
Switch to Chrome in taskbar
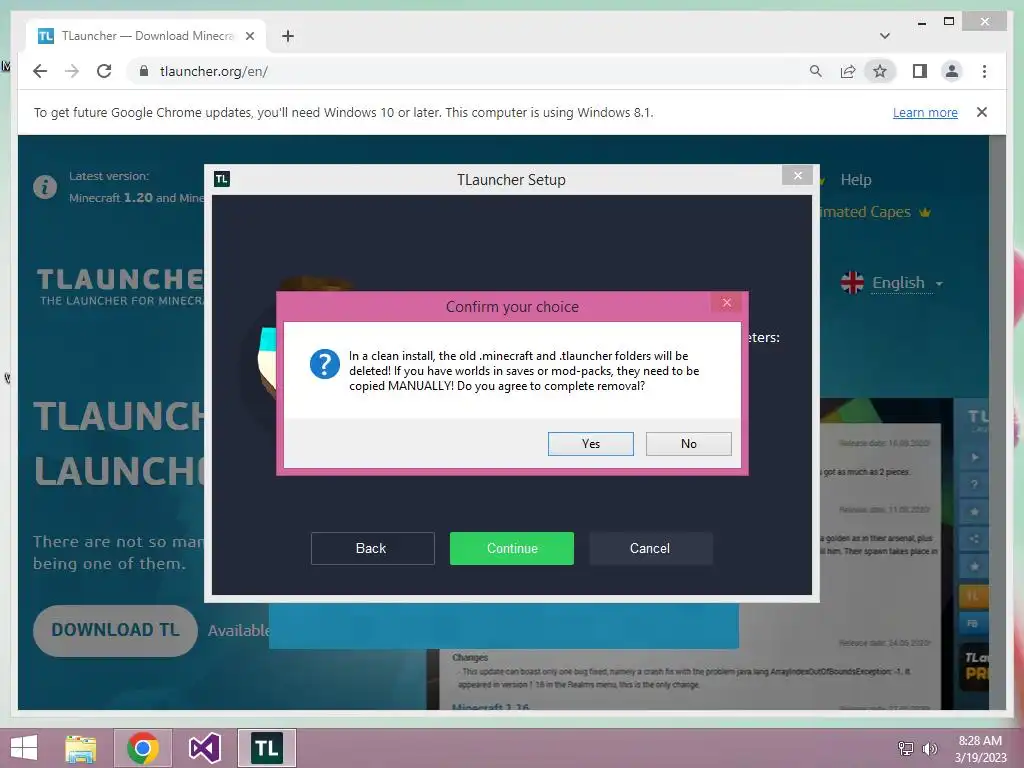coord(143,748)
